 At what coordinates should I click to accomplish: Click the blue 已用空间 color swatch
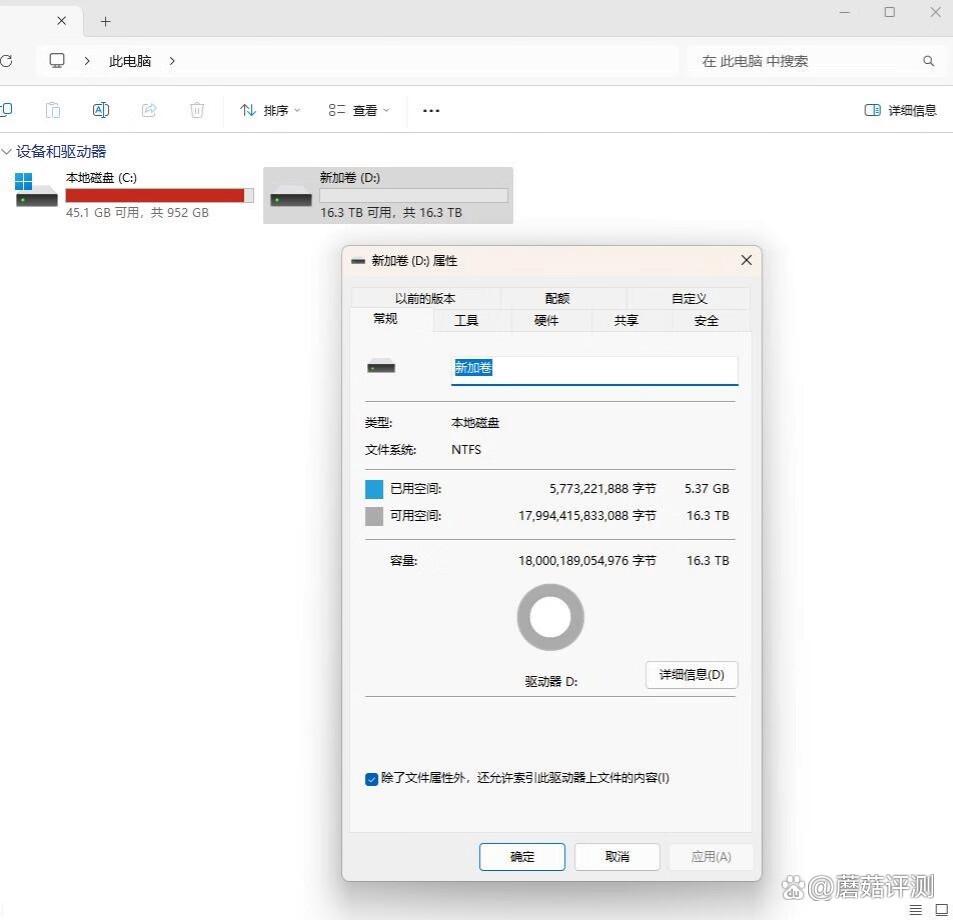[x=374, y=489]
